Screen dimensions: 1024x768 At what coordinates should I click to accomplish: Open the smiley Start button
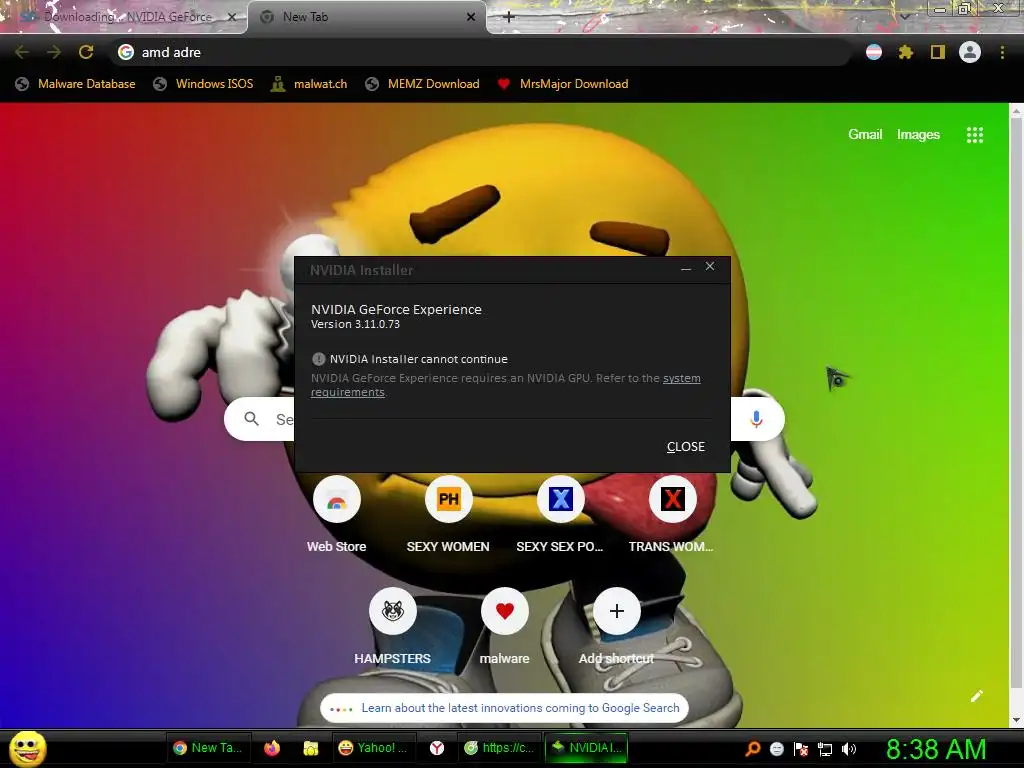click(28, 748)
